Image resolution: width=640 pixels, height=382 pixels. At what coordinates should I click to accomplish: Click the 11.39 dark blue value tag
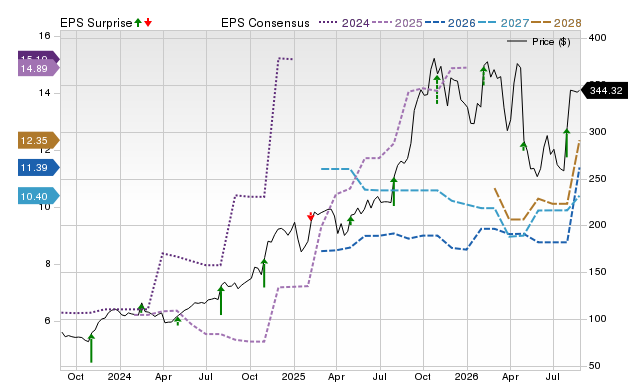38,168
